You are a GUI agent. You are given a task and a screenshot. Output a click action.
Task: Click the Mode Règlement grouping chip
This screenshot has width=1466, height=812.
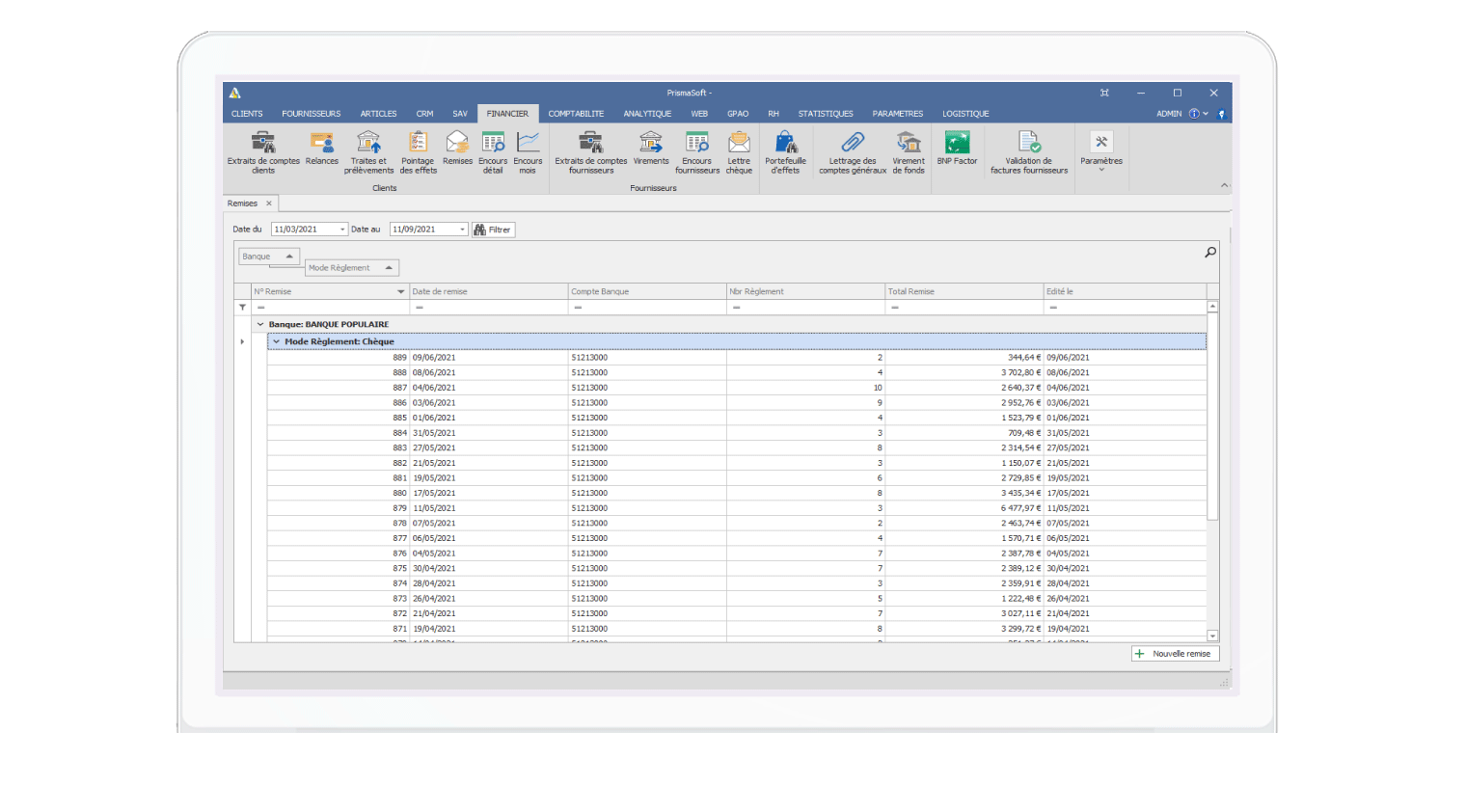click(x=352, y=268)
